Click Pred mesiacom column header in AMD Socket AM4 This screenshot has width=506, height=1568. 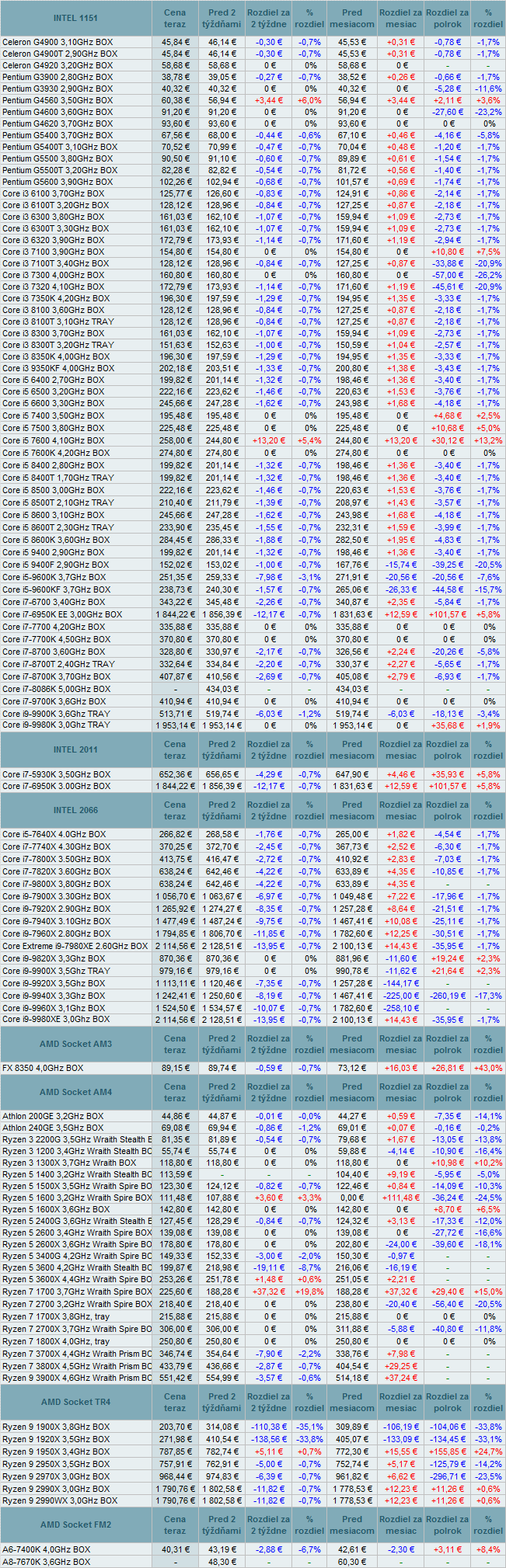coord(351,1092)
